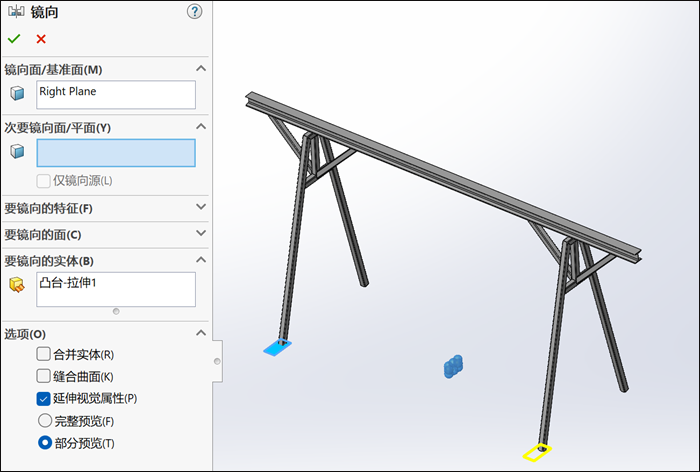Cancel the mirror with red X
This screenshot has height=472, width=700.
tap(41, 39)
